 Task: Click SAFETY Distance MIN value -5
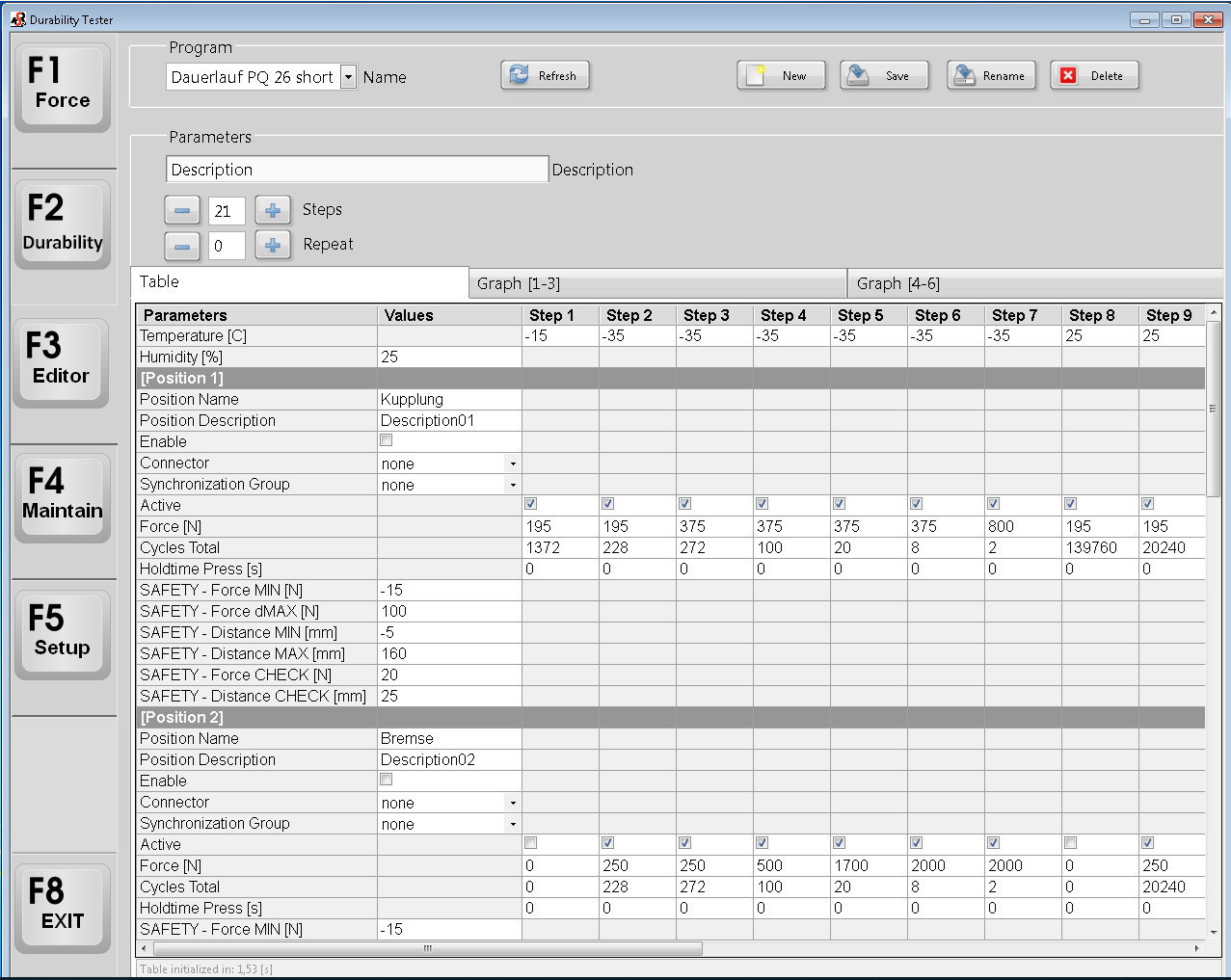coord(449,632)
